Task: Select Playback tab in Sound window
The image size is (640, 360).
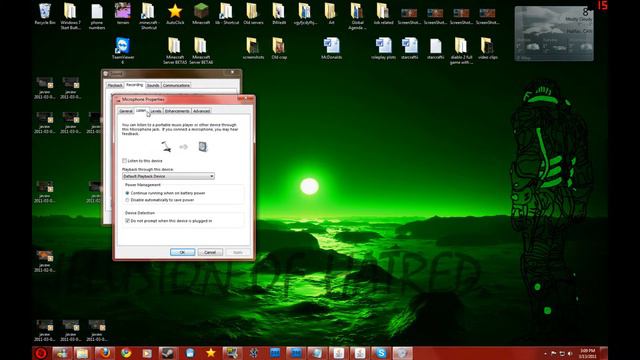Action: pyautogui.click(x=115, y=85)
